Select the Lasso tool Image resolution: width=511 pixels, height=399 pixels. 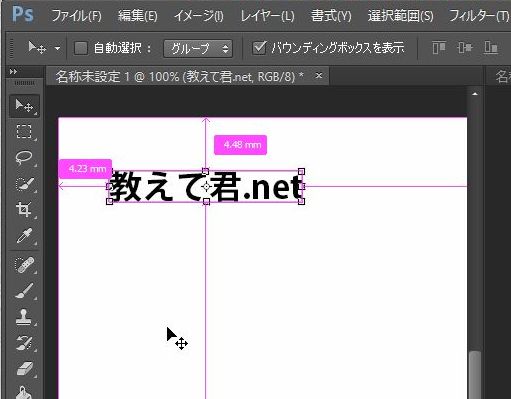point(24,157)
